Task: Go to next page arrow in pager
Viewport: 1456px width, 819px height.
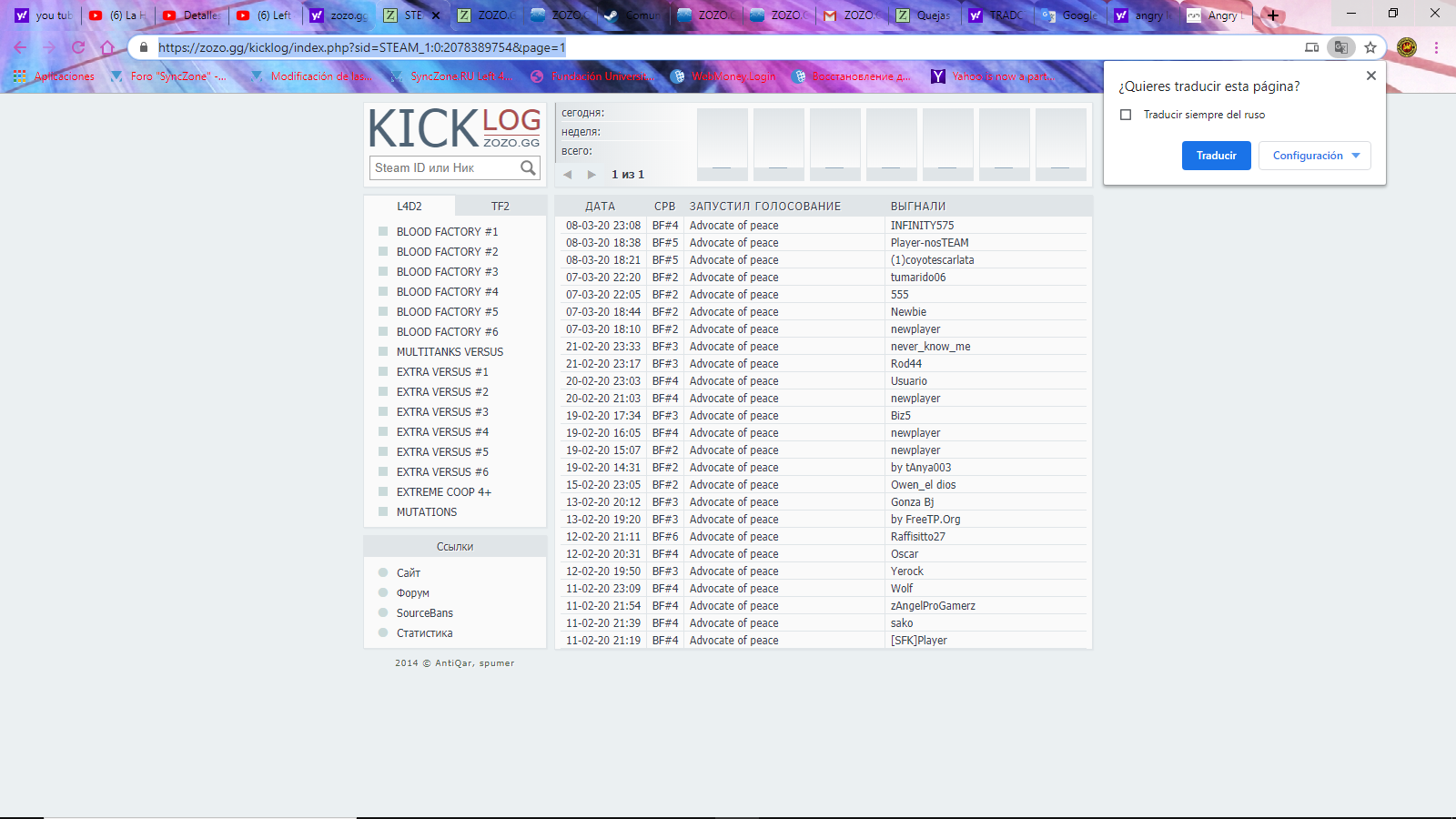Action: 591,175
